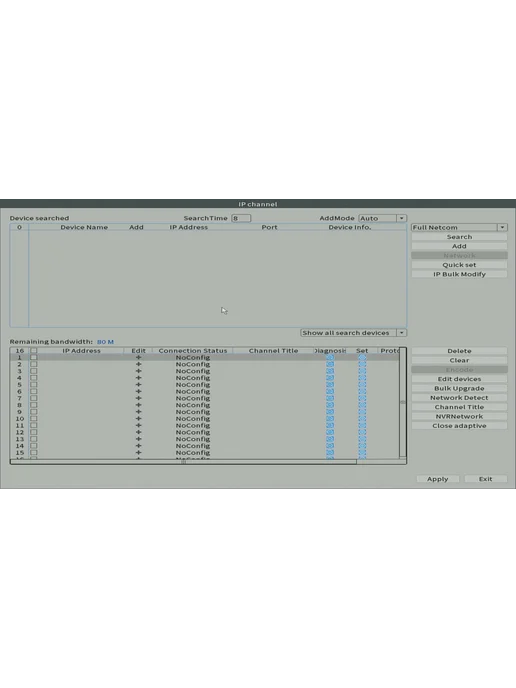This screenshot has height=688, width=516.
Task: Click the Connection Status column header
Action: [193, 351]
